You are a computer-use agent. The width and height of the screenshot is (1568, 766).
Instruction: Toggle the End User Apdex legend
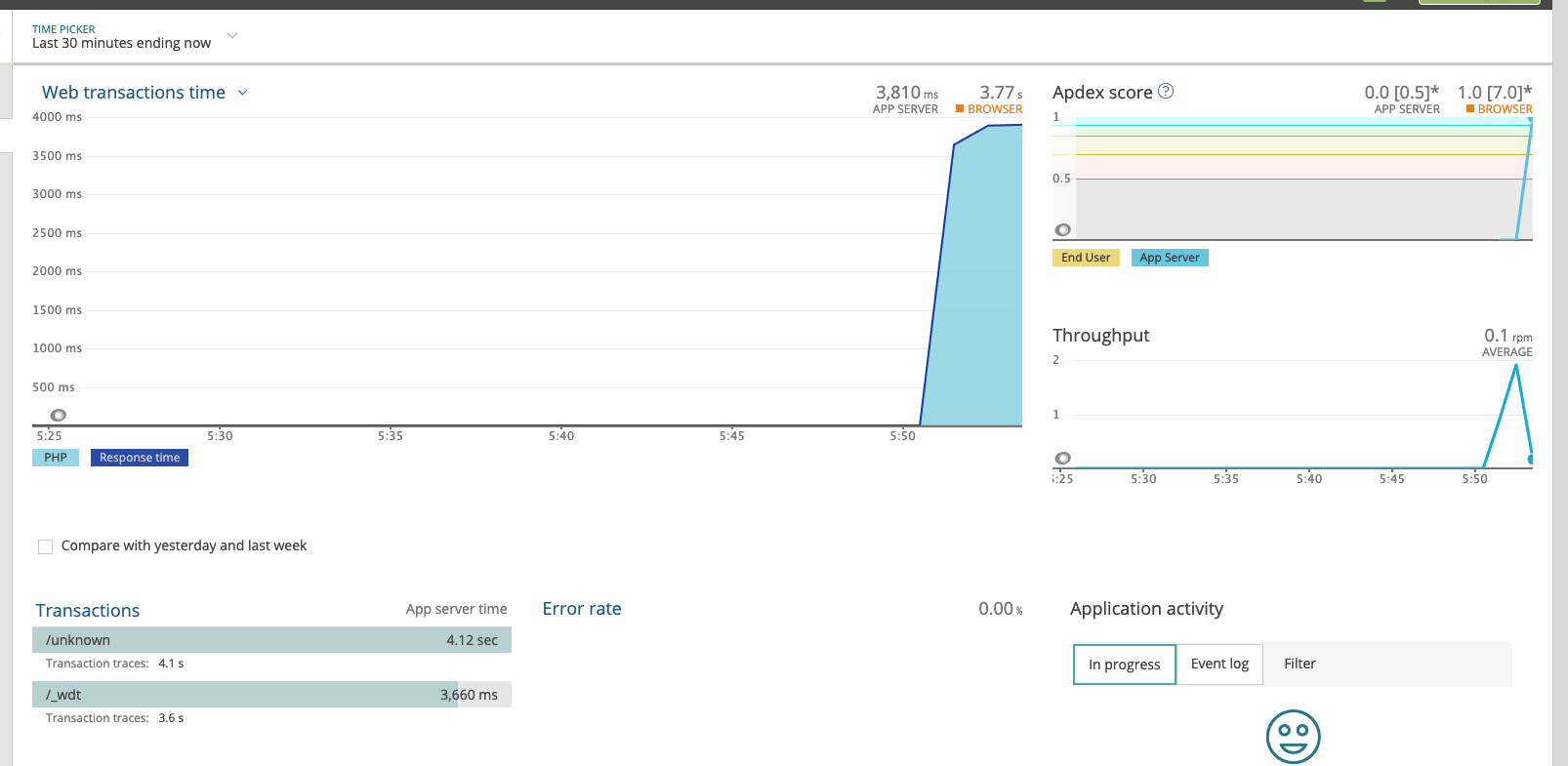(x=1086, y=258)
